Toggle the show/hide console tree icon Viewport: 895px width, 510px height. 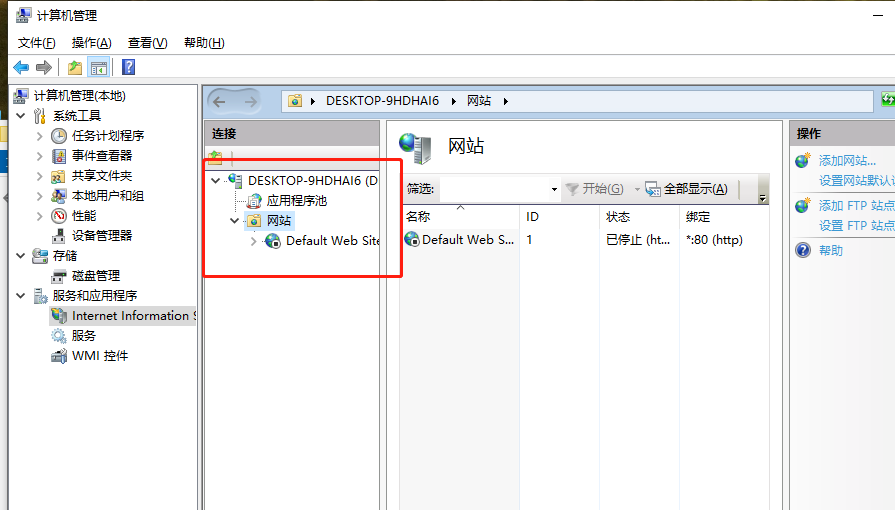point(99,67)
